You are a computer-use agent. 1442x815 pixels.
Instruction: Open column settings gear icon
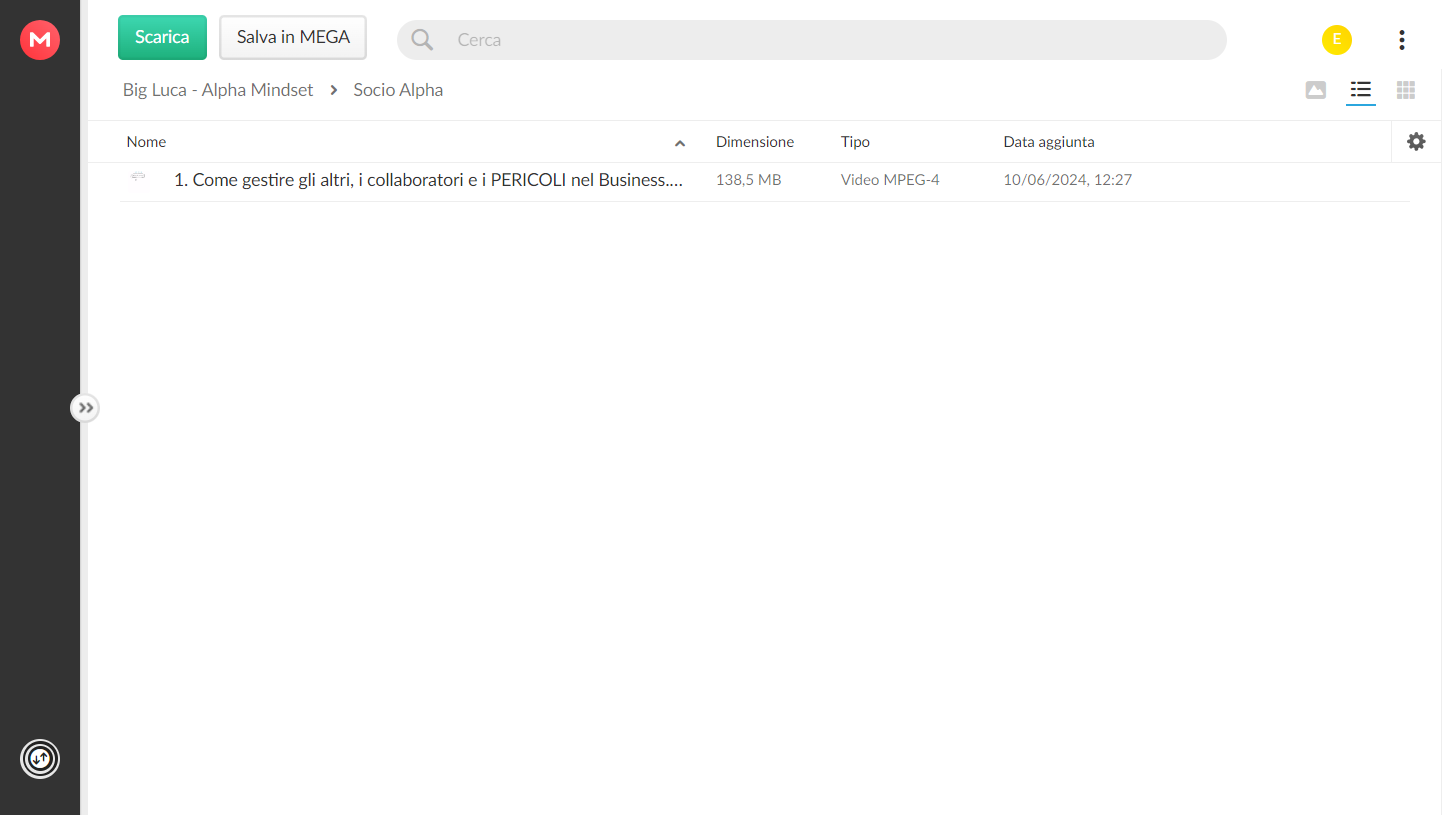click(x=1416, y=142)
